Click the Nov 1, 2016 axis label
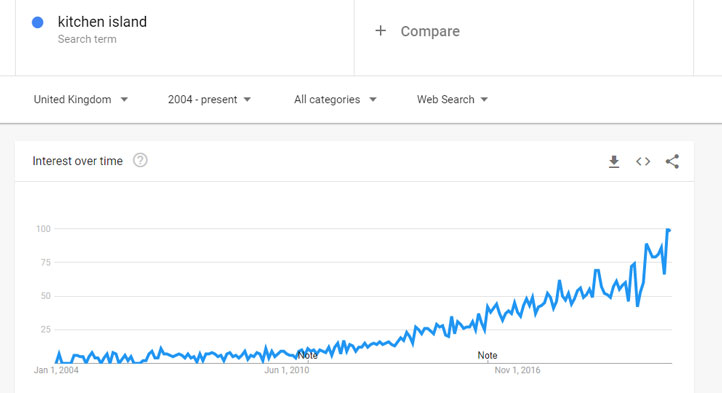Viewport: 722px width, 393px height. click(517, 370)
